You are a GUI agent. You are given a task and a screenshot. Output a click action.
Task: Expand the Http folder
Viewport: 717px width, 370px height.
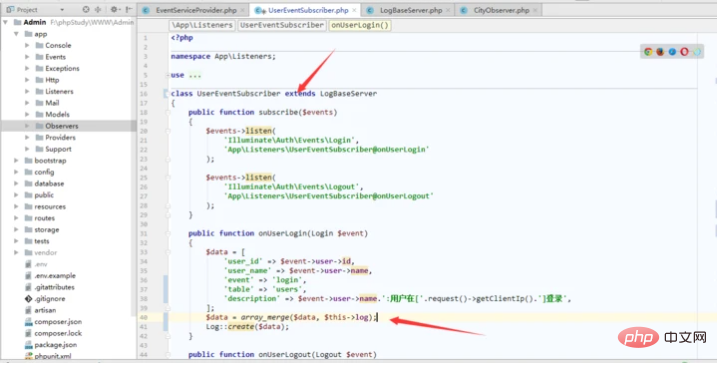(27, 80)
